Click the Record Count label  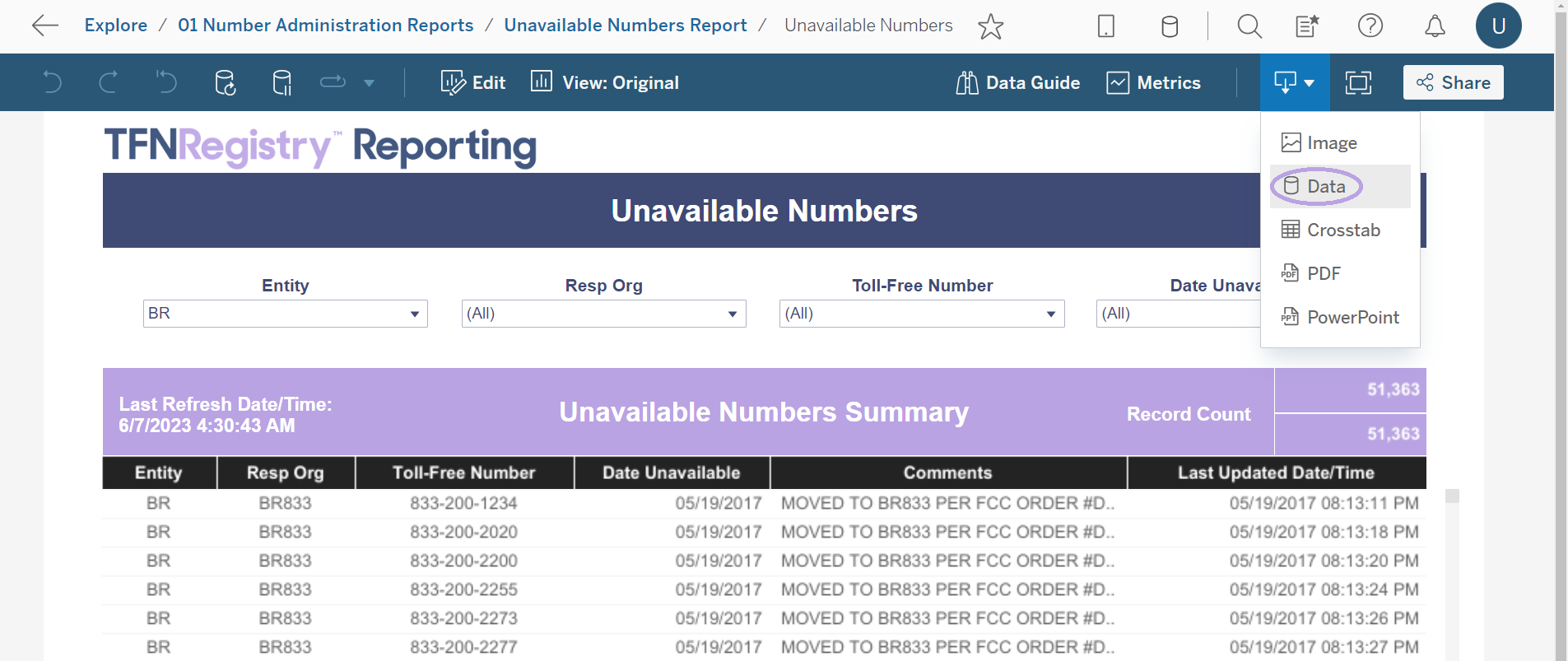(x=1189, y=414)
